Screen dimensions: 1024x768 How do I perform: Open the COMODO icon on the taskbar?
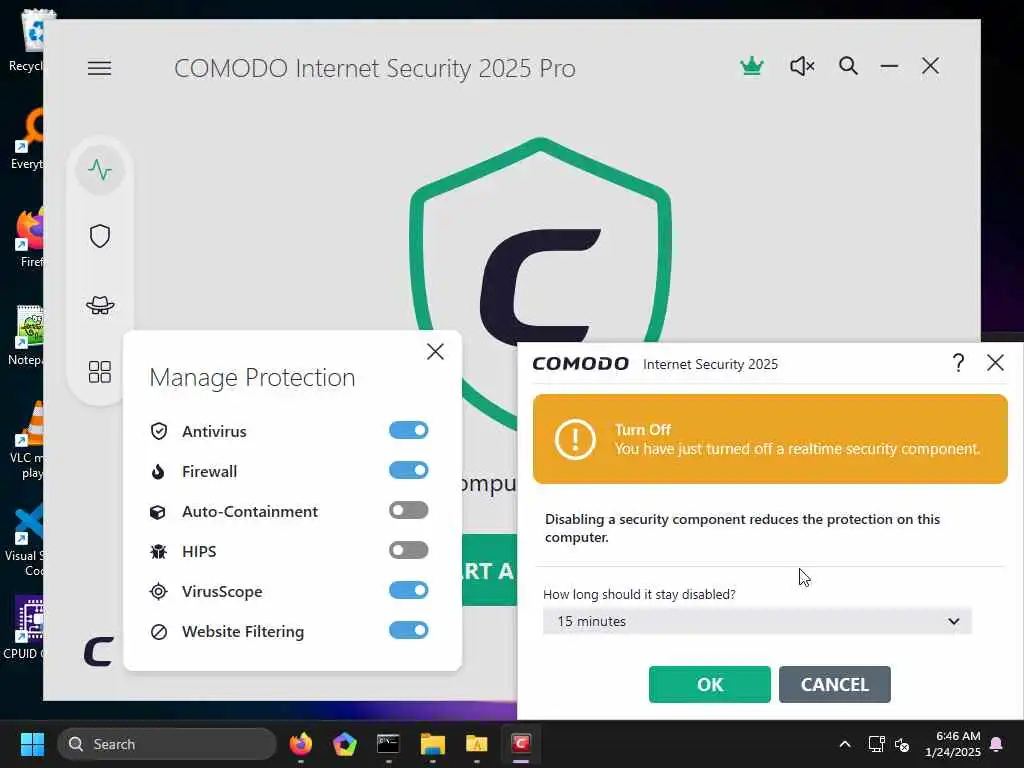coord(520,743)
